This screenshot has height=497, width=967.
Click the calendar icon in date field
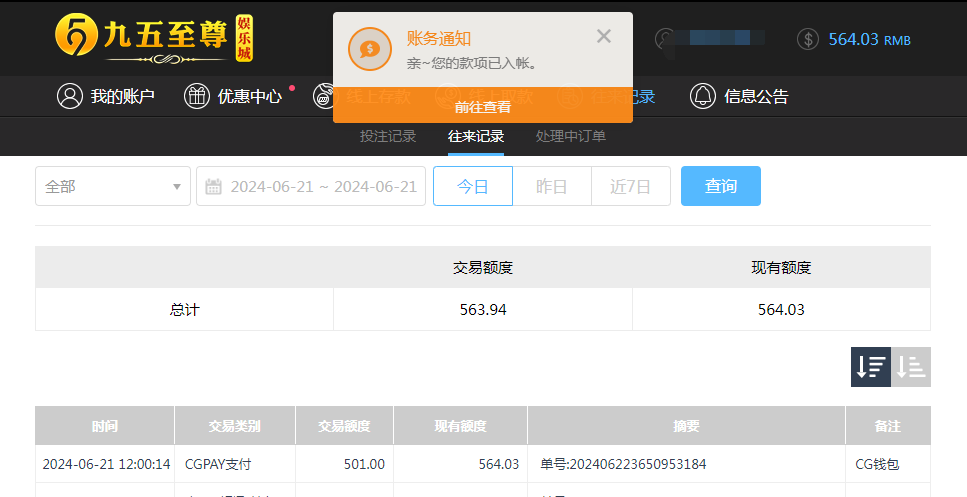click(x=213, y=187)
